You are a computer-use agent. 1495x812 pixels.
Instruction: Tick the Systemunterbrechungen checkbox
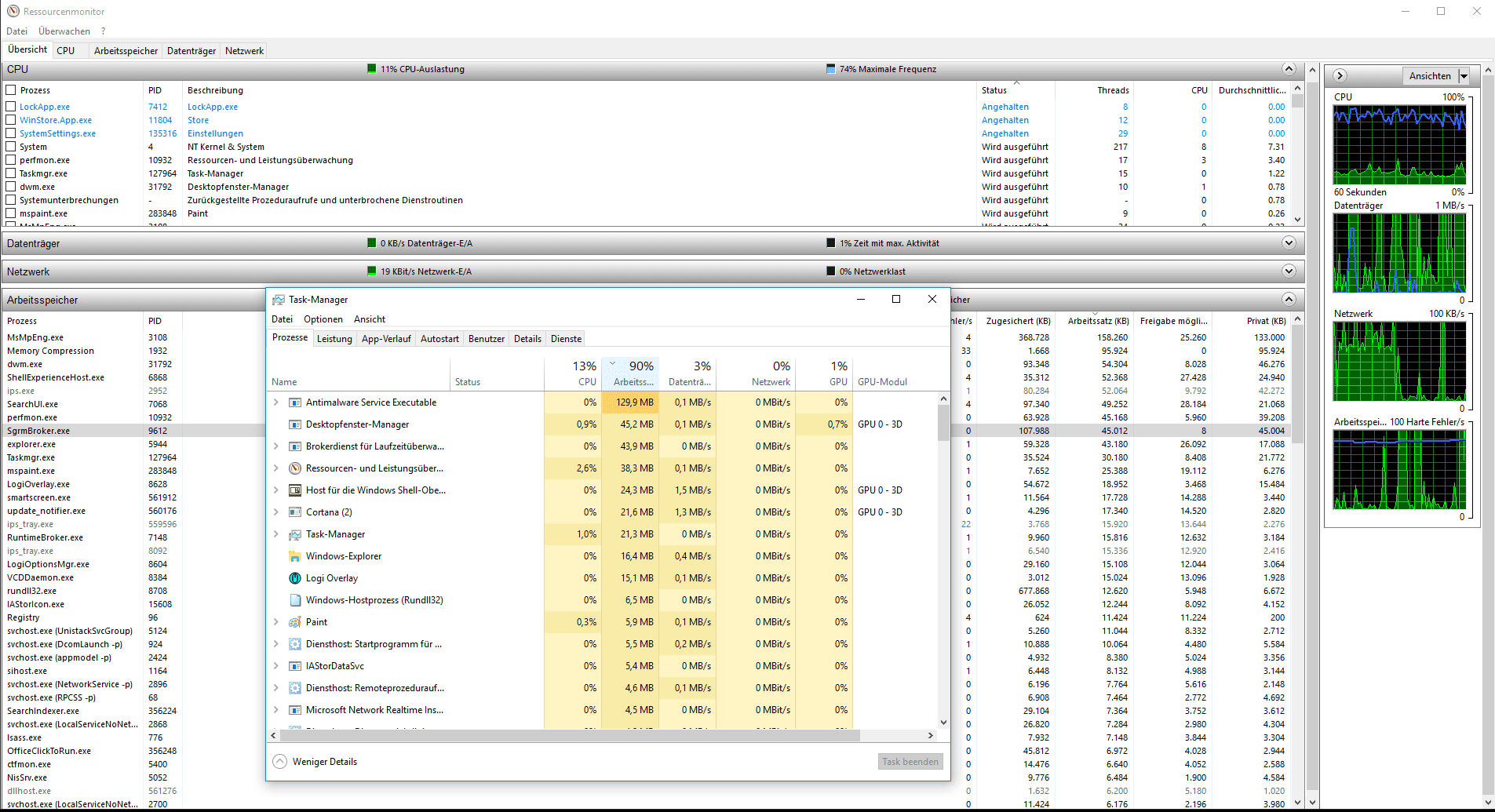(11, 200)
